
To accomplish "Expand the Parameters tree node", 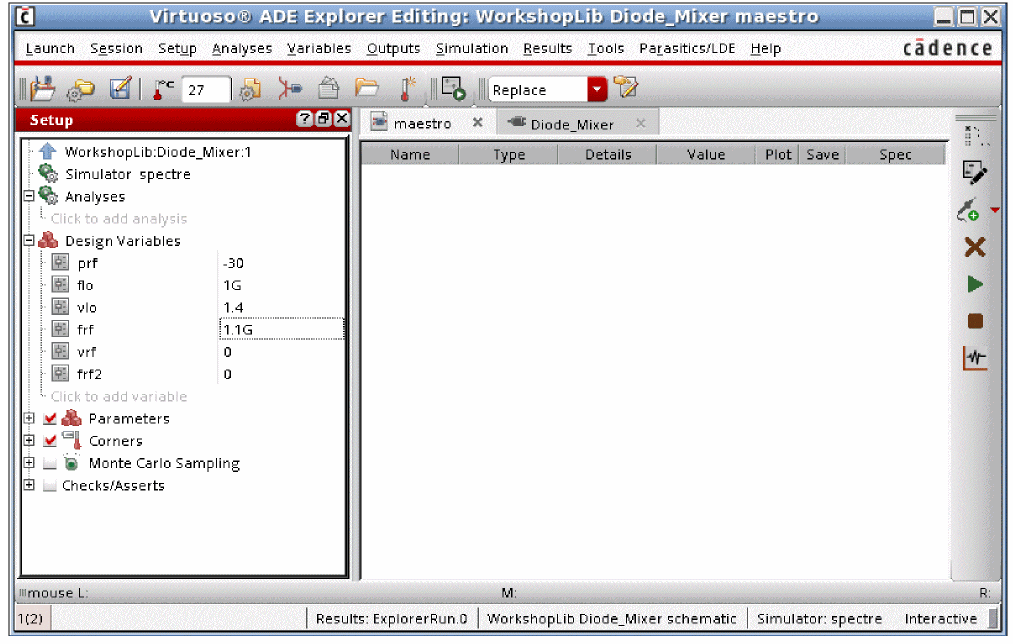I will click(29, 418).
